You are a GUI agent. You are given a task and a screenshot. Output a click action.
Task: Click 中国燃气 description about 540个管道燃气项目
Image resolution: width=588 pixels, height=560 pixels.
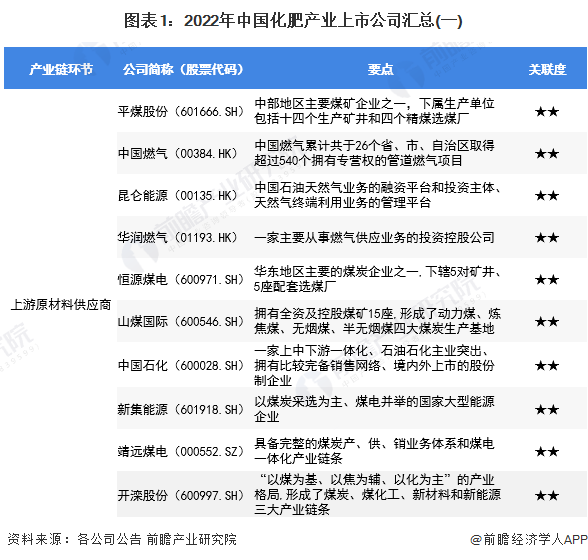[374, 153]
